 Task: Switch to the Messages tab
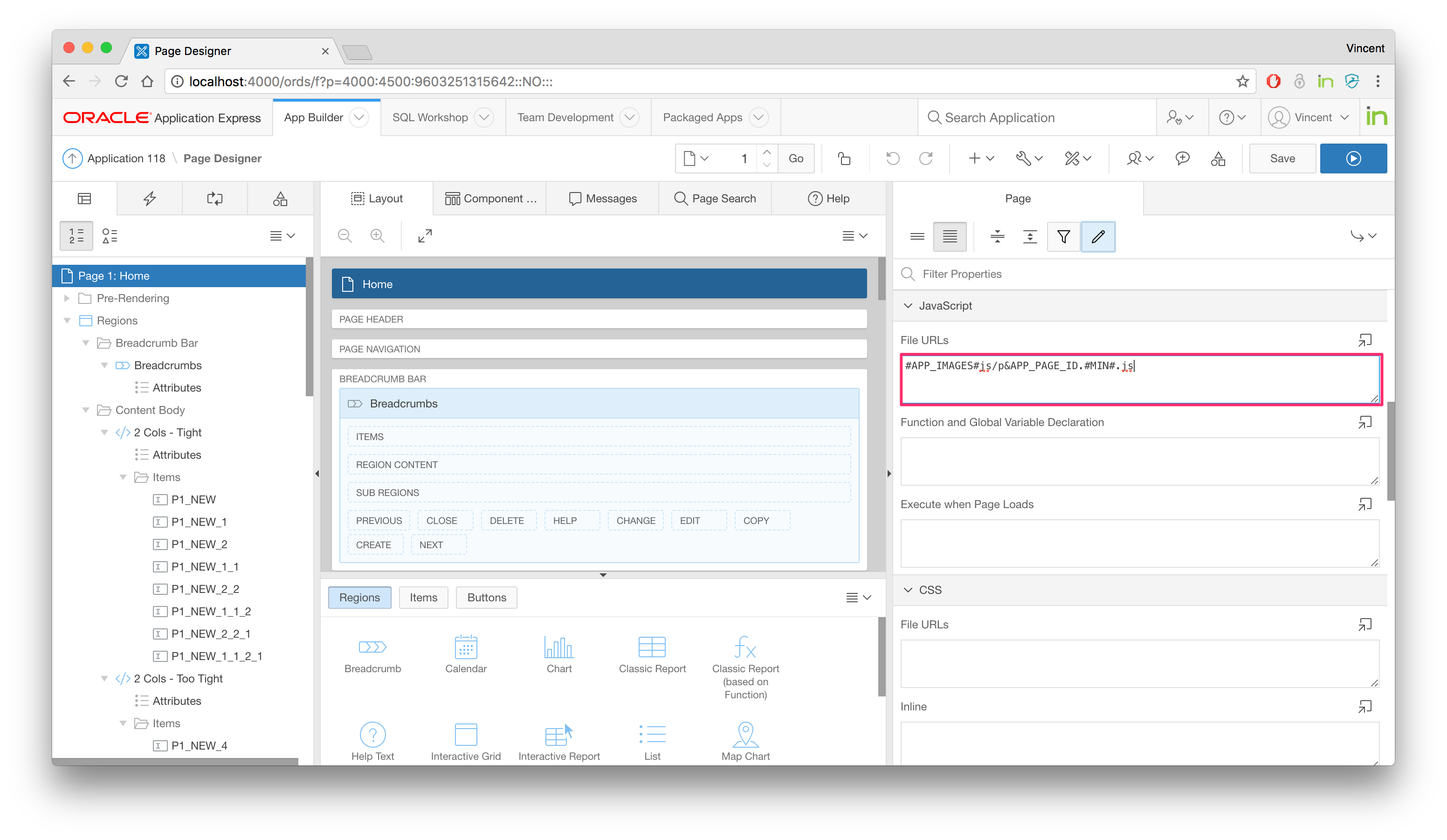tap(602, 199)
